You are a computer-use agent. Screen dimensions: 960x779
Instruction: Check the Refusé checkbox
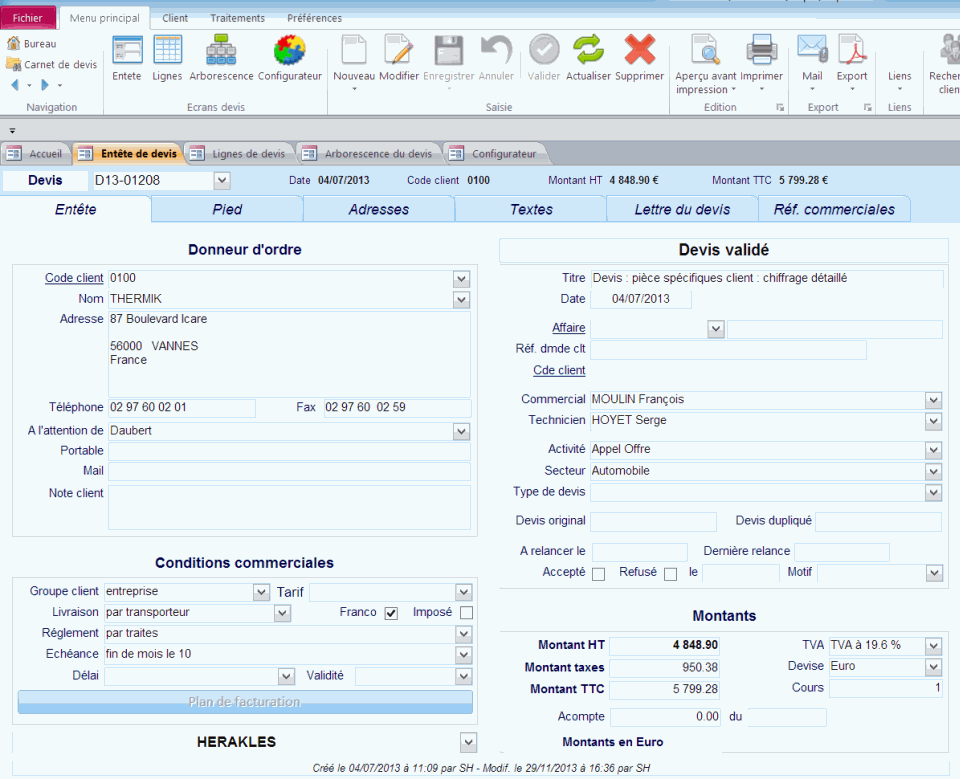665,574
